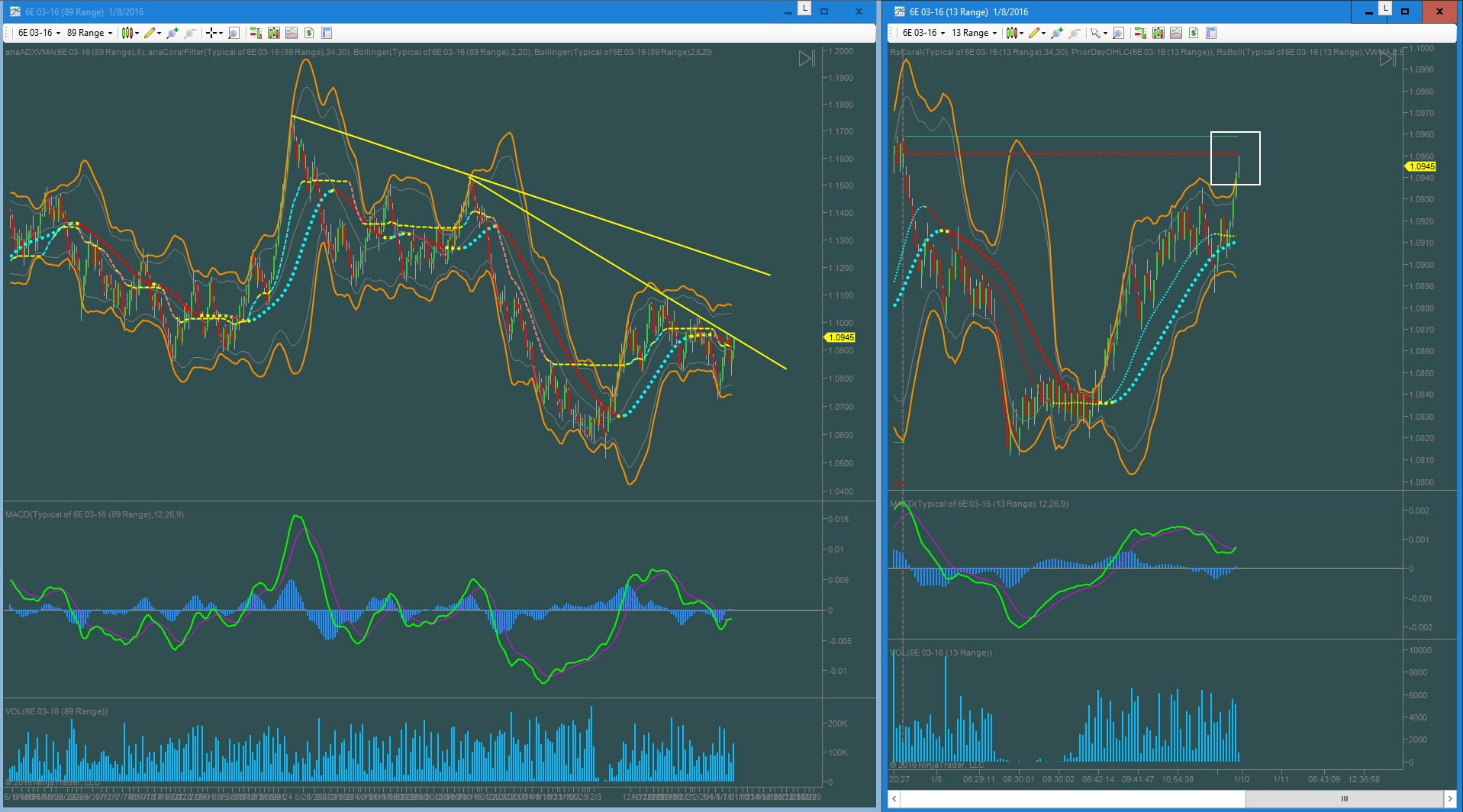
Task: Select the RsCoral indicator label in the 13 Range chart
Action: pyautogui.click(x=979, y=52)
